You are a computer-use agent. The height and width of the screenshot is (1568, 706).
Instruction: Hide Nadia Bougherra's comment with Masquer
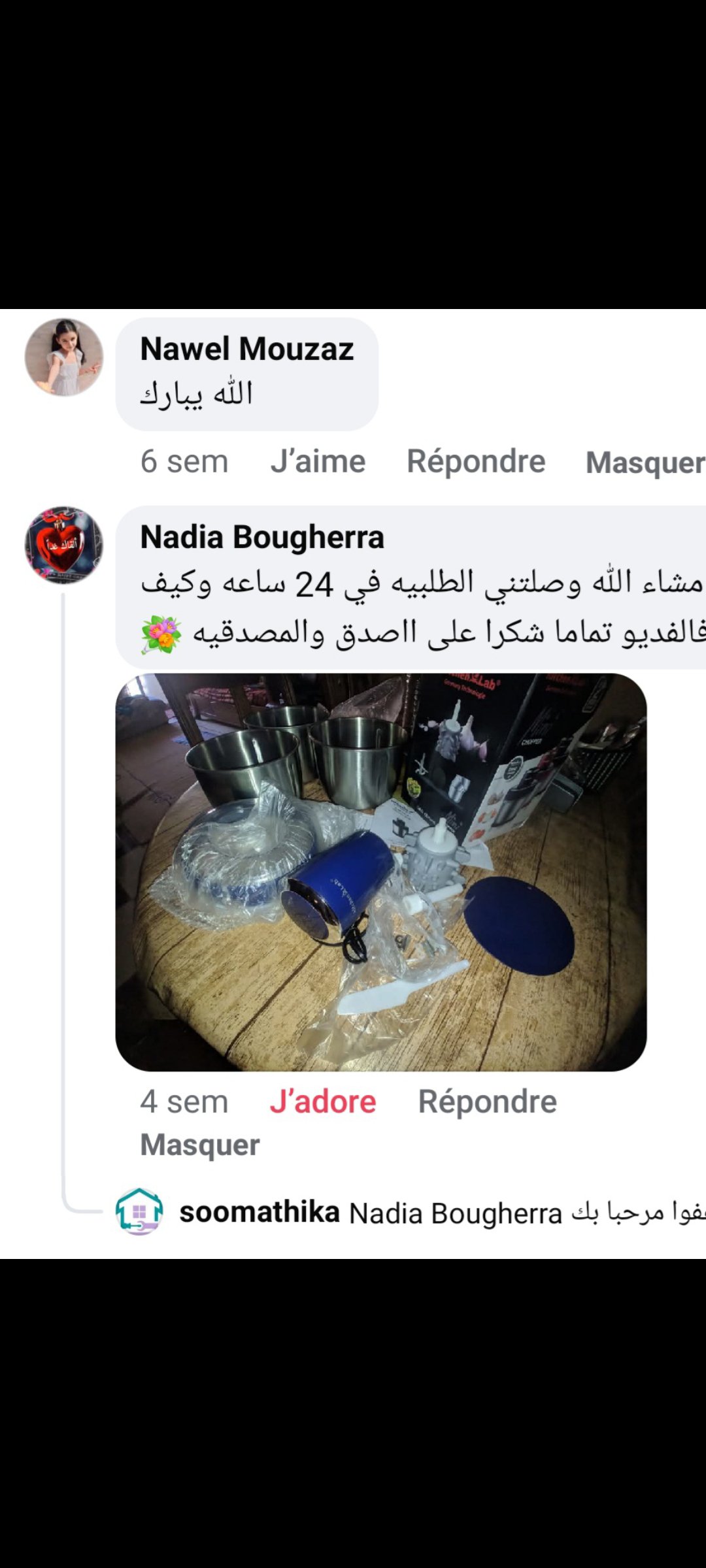[200, 1145]
